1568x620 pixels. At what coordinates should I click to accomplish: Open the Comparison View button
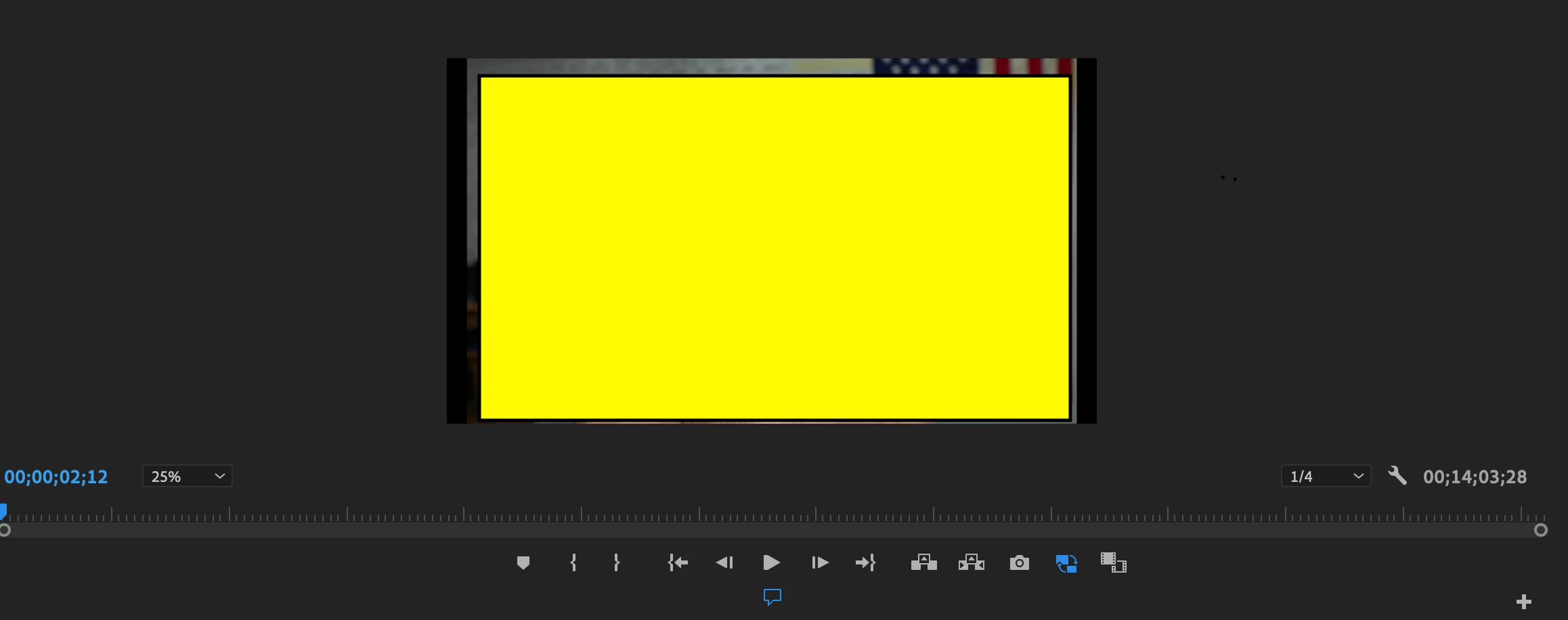pos(1113,562)
